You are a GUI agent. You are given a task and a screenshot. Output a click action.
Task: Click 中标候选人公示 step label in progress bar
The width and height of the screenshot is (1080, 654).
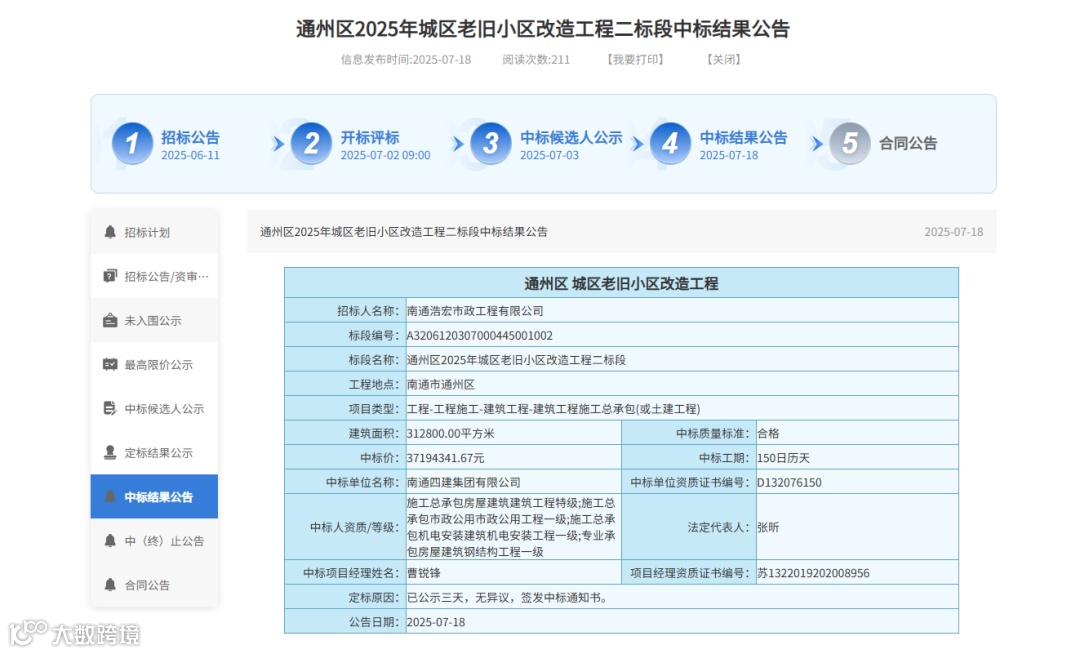pos(571,137)
